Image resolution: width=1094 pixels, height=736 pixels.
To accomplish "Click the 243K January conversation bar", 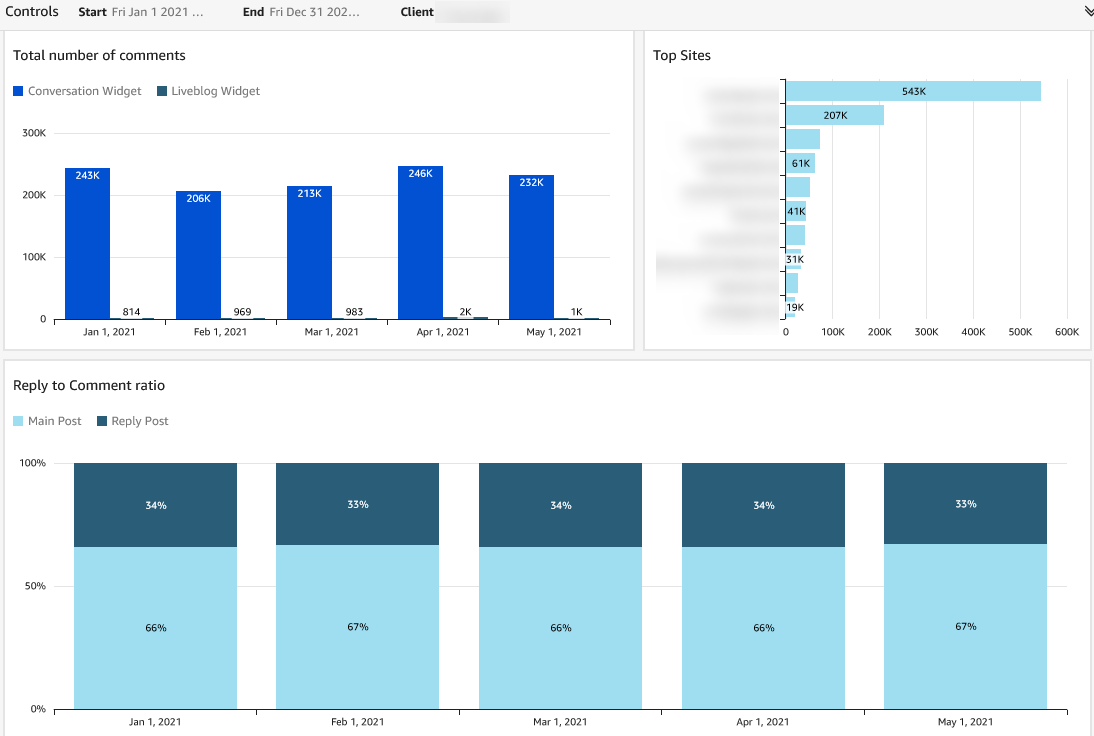I will [87, 243].
